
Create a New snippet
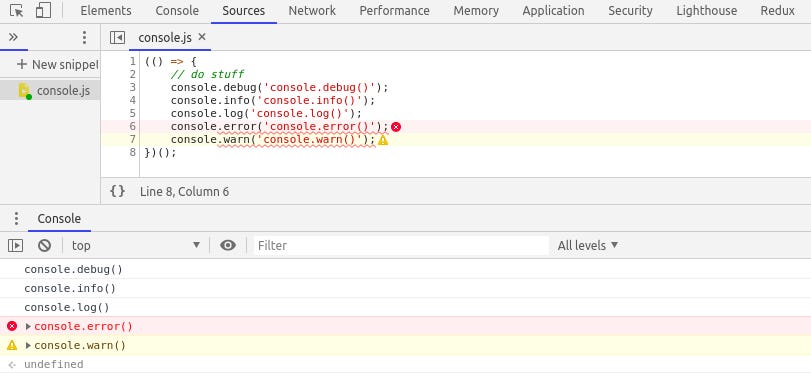[x=57, y=65]
